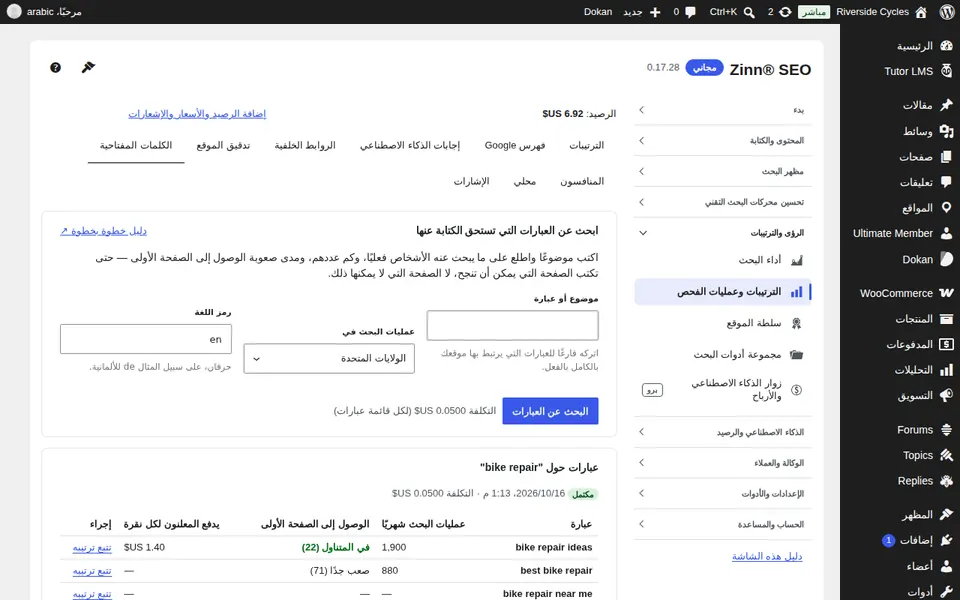
Task: Switch to الروابط الخلفية tab
Action: pyautogui.click(x=305, y=146)
